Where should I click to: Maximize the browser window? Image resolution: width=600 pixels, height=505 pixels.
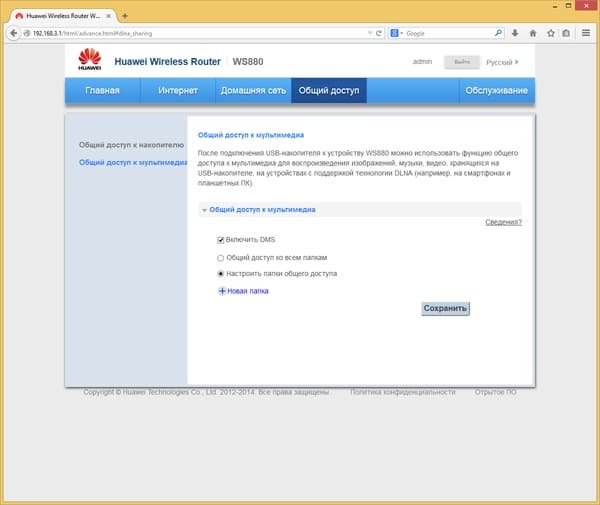click(569, 5)
